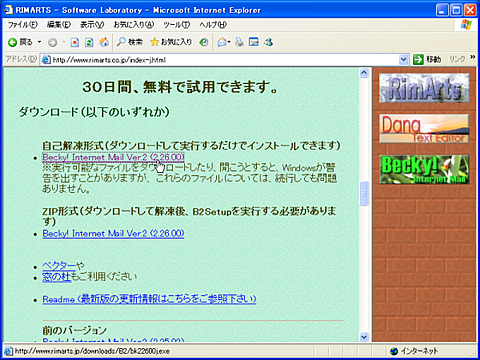Viewport: 480px width, 360px height.
Task: Click the status bar page icon
Action: 8,351
